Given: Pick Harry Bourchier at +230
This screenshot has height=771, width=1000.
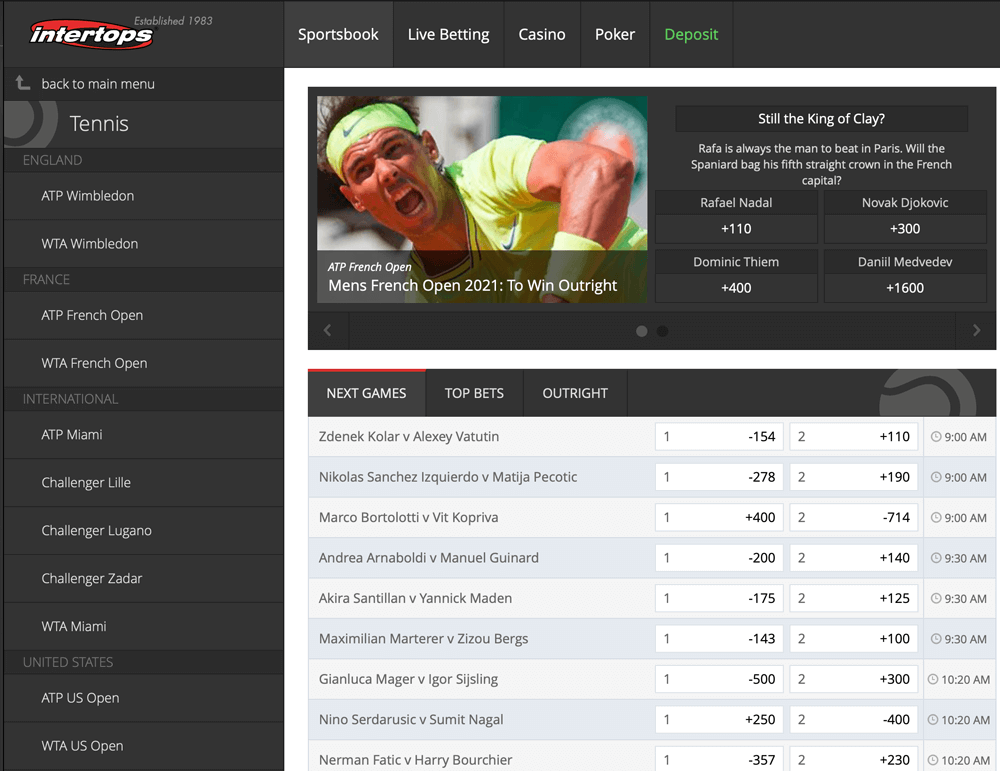Looking at the screenshot, I should coord(854,760).
